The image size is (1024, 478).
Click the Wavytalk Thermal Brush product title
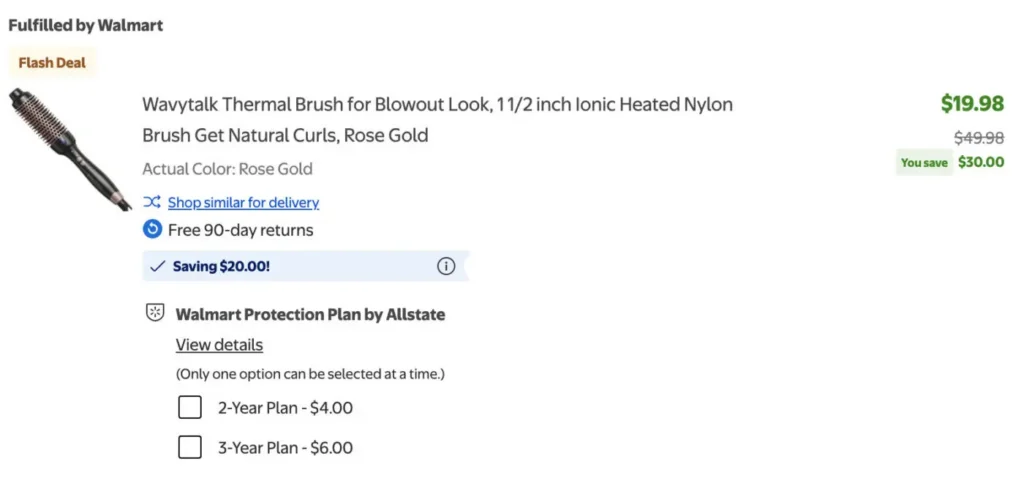tap(438, 120)
